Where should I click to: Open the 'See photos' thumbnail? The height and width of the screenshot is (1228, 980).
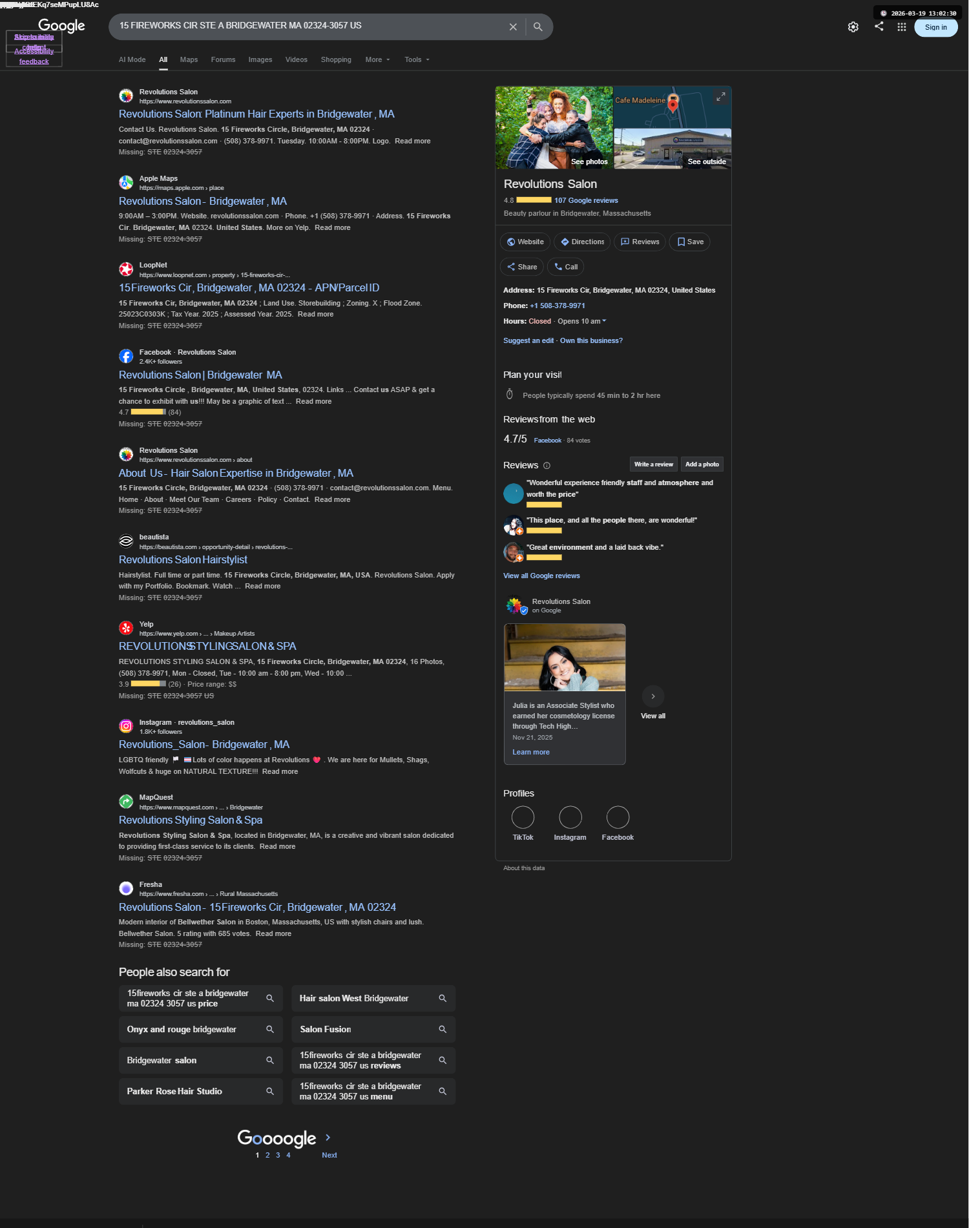coord(554,128)
